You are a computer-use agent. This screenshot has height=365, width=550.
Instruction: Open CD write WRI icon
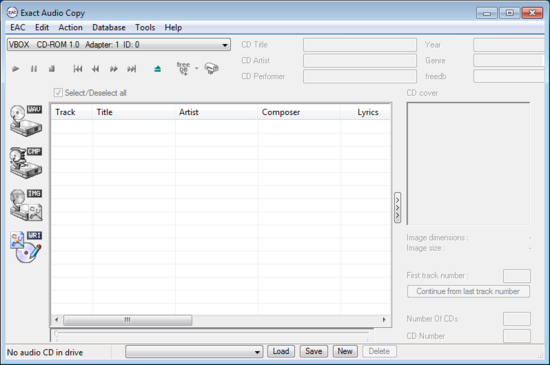26,247
